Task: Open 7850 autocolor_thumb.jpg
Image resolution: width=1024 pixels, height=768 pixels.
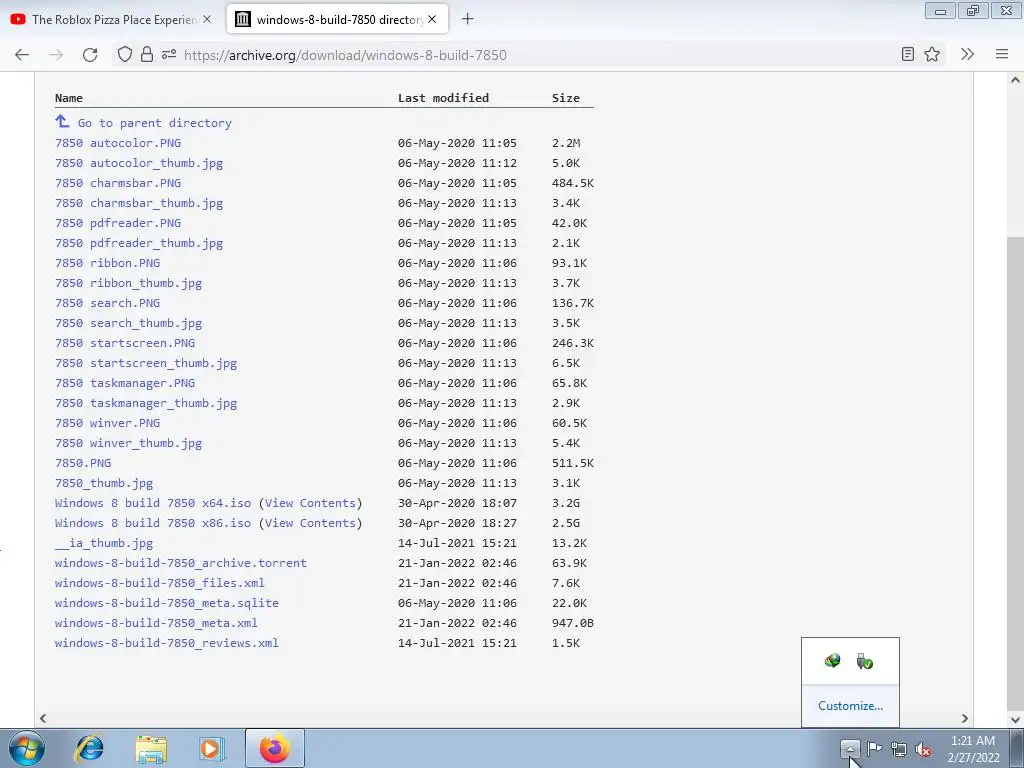Action: tap(138, 163)
